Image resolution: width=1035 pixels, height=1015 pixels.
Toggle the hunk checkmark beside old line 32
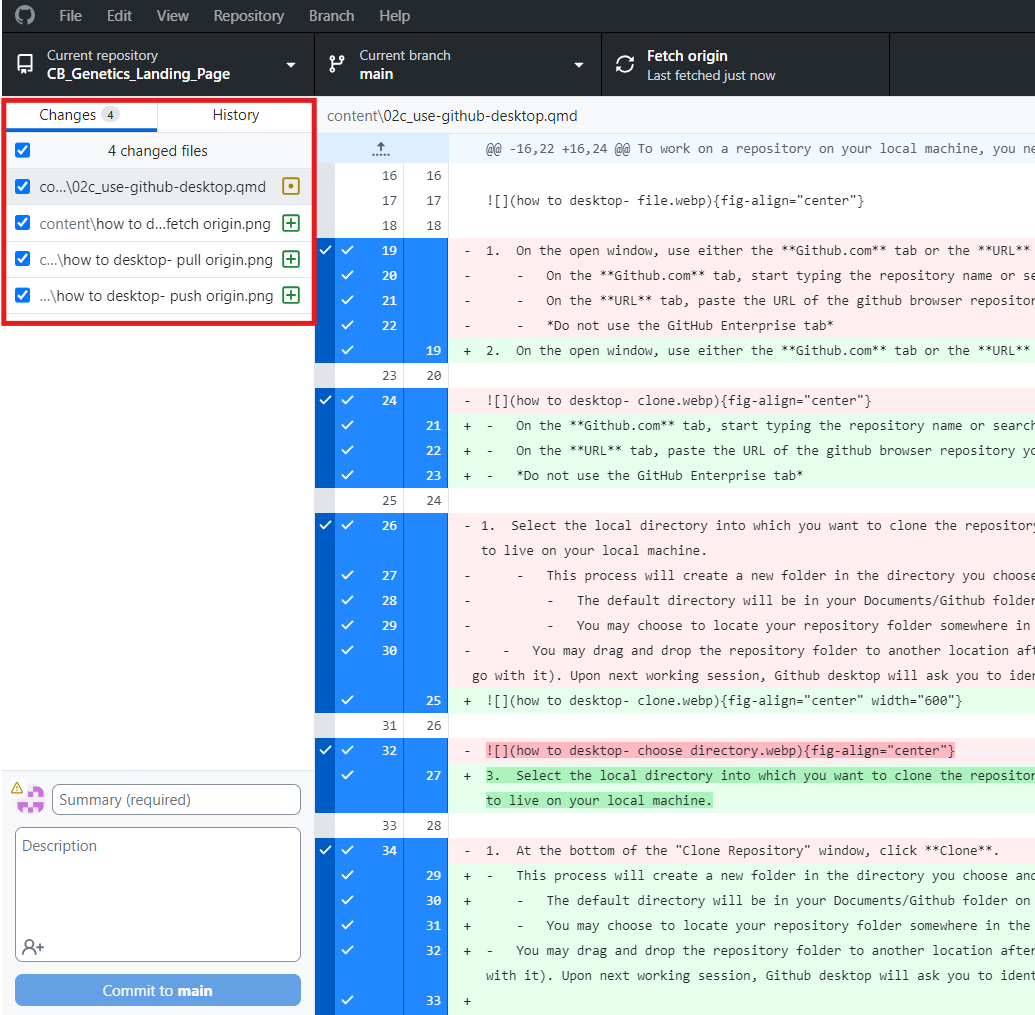[x=325, y=750]
